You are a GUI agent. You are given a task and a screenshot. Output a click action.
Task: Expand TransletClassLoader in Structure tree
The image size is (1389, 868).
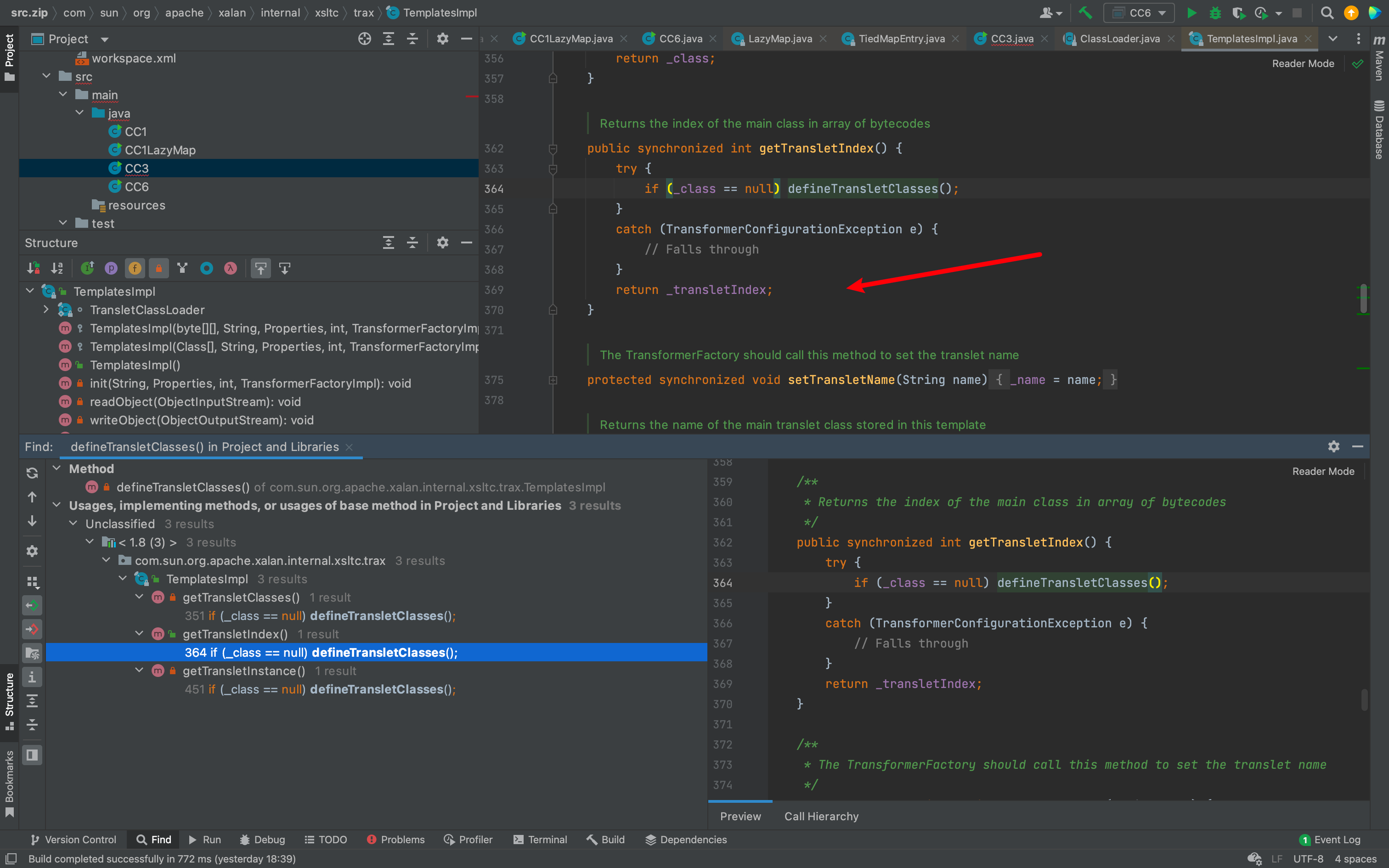pyautogui.click(x=46, y=310)
